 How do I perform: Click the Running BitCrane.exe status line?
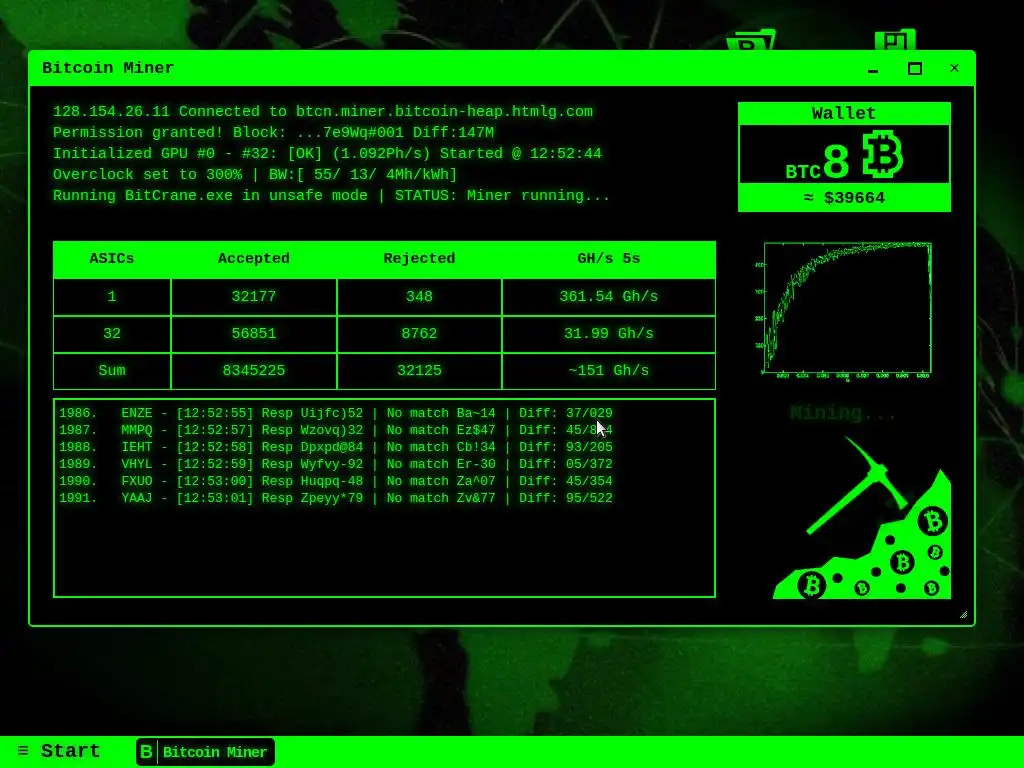coord(332,195)
